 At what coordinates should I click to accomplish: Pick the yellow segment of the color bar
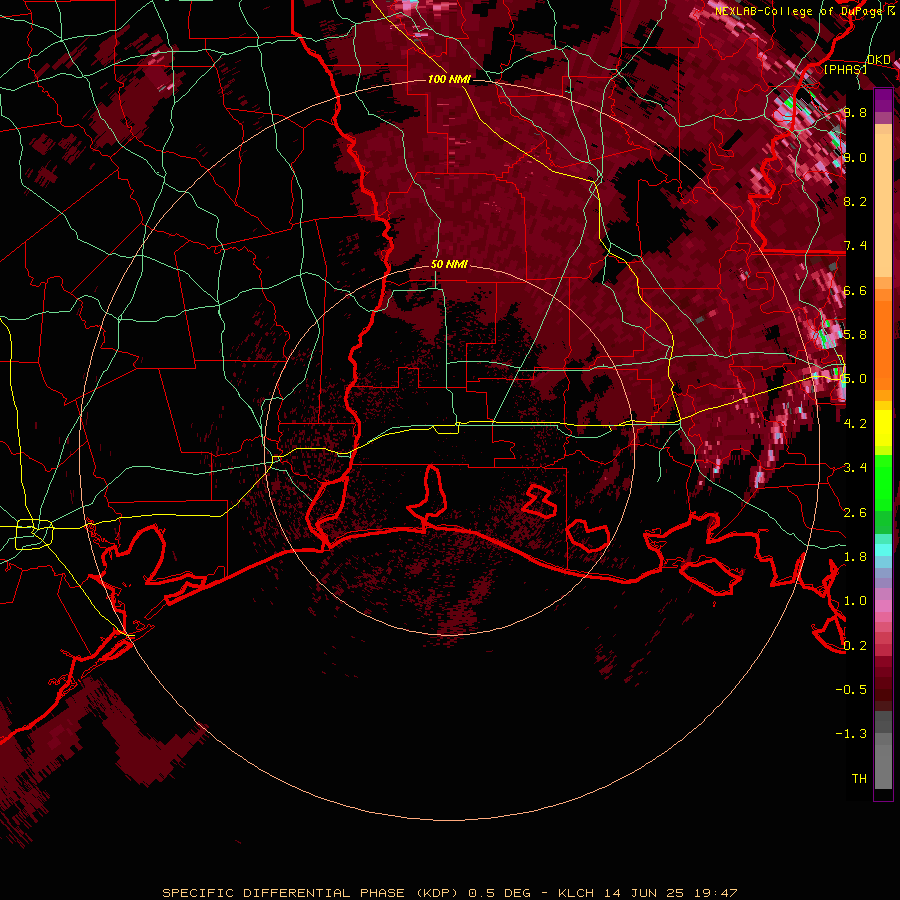[x=883, y=428]
